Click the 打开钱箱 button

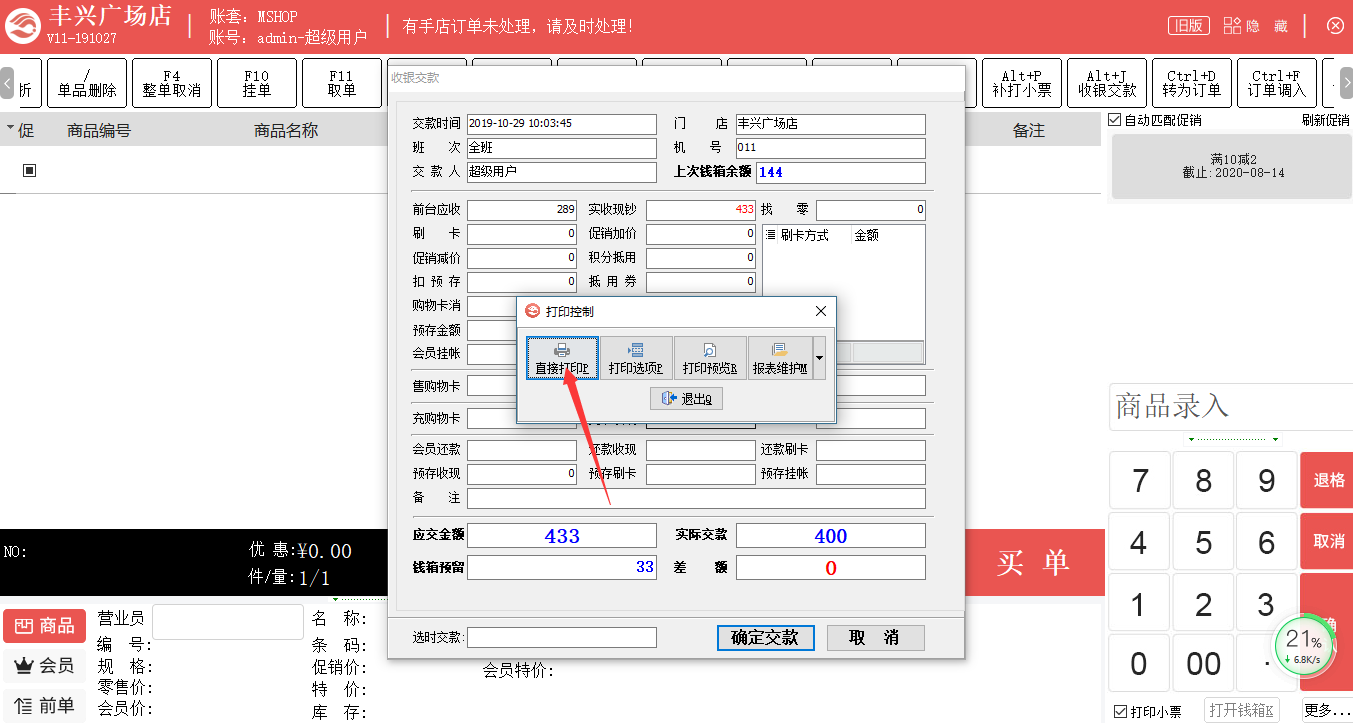(1242, 711)
